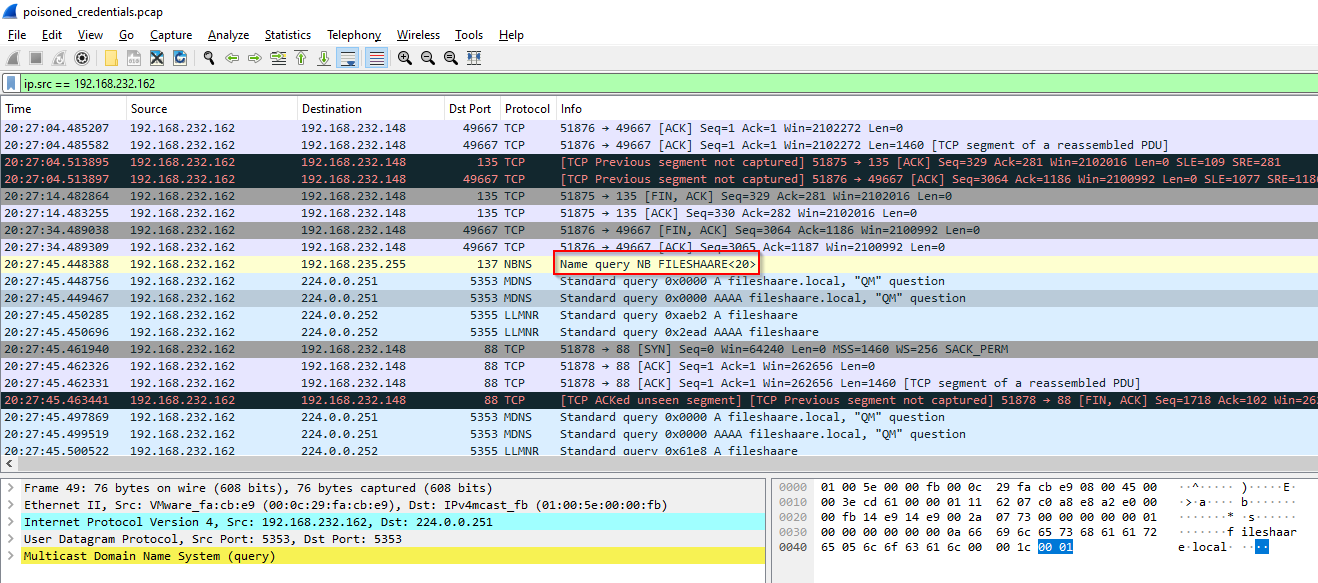Screen dimensions: 1318x583
Task: Toggle packet colorize rules icon
Action: pos(376,58)
